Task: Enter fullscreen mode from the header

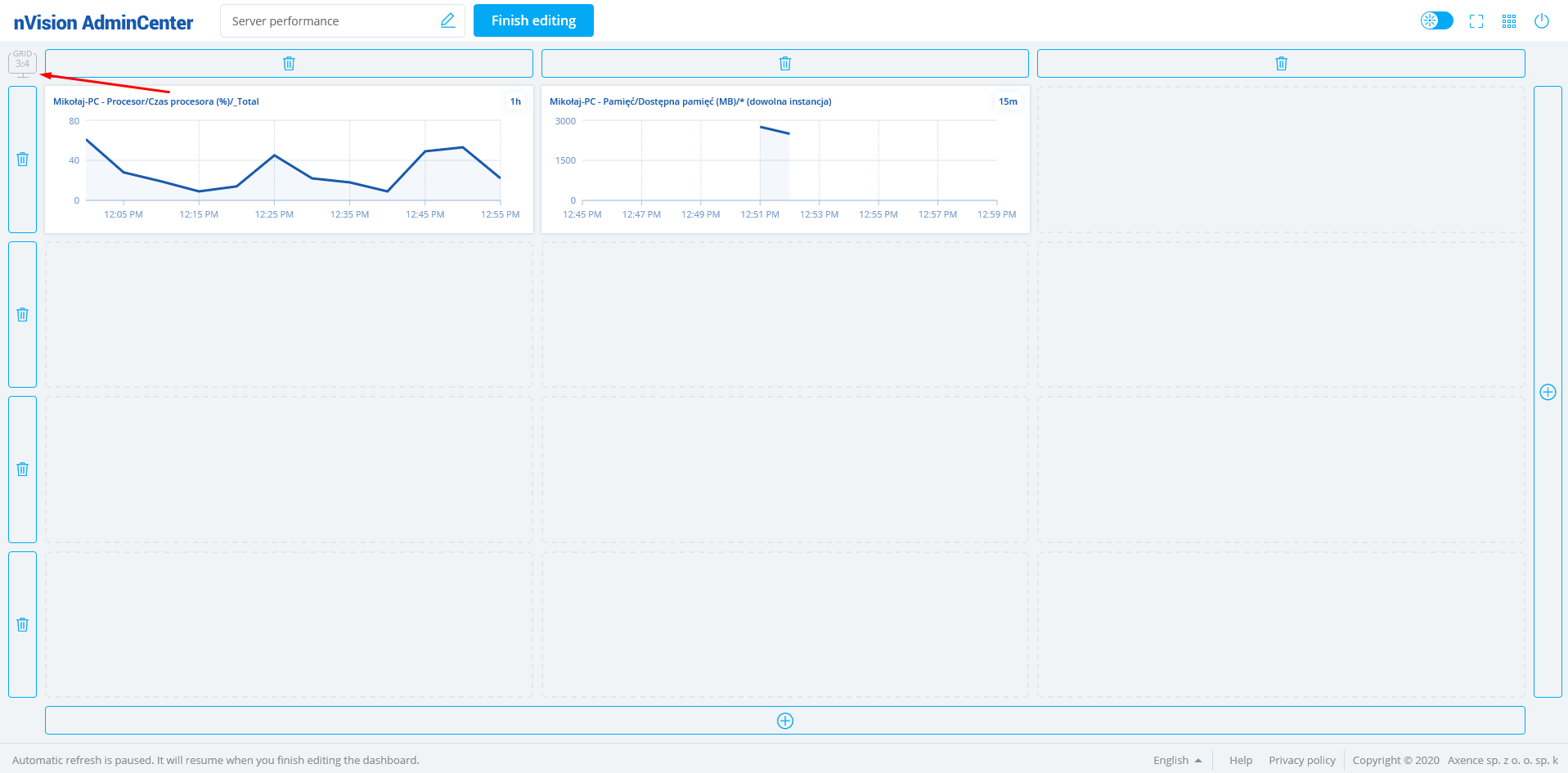Action: tap(1476, 21)
